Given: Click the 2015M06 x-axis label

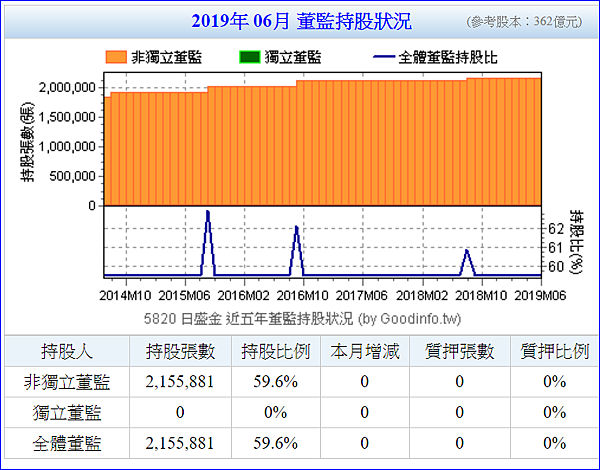Looking at the screenshot, I should 184,295.
